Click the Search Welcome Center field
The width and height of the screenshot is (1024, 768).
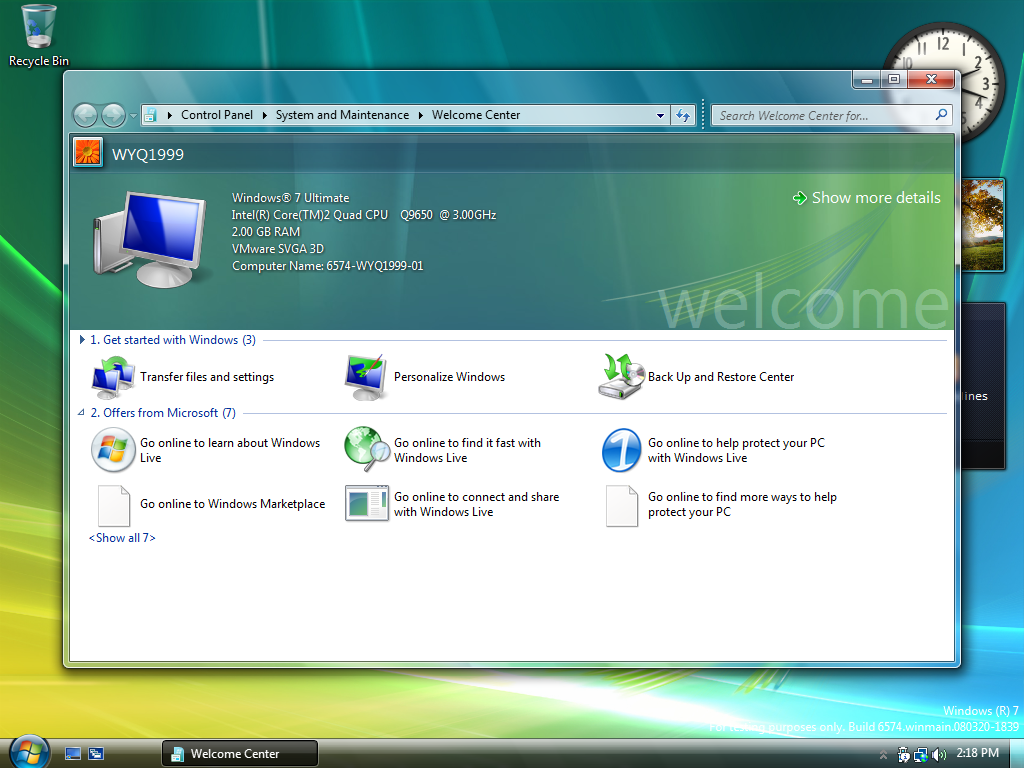[825, 116]
